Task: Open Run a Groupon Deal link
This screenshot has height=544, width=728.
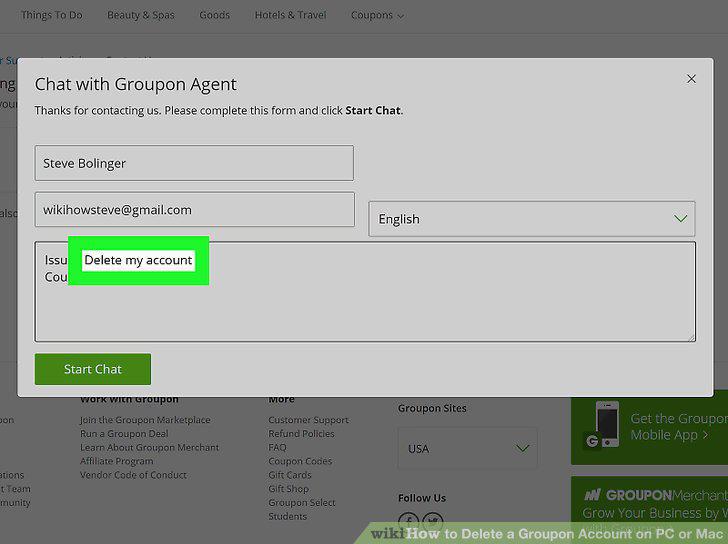Action: pyautogui.click(x=124, y=434)
